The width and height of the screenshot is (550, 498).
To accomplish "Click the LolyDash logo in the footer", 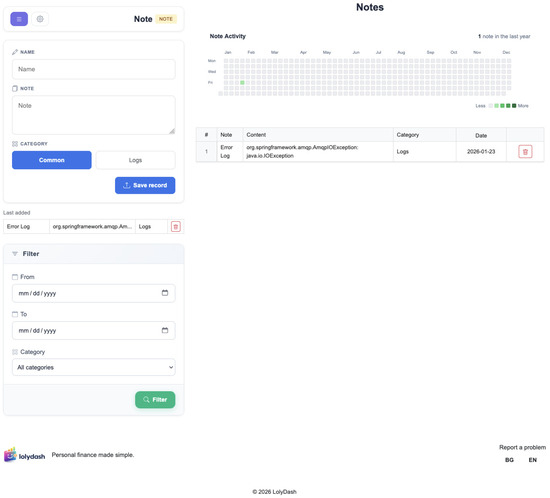I will [25, 455].
